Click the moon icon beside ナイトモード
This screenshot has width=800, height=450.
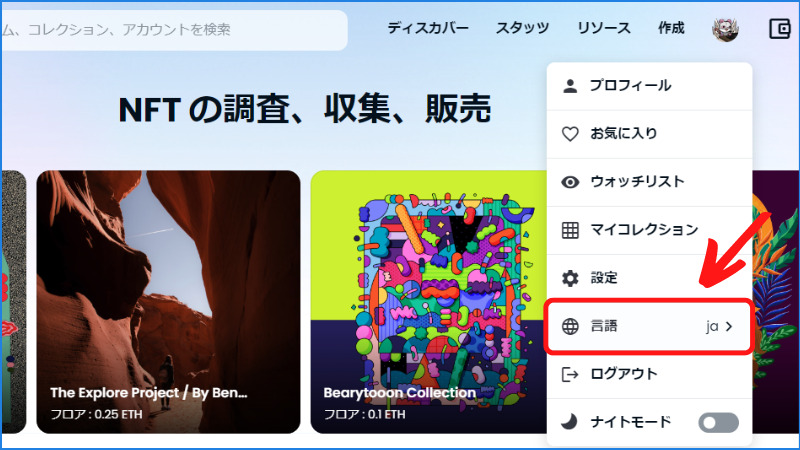[x=569, y=421]
